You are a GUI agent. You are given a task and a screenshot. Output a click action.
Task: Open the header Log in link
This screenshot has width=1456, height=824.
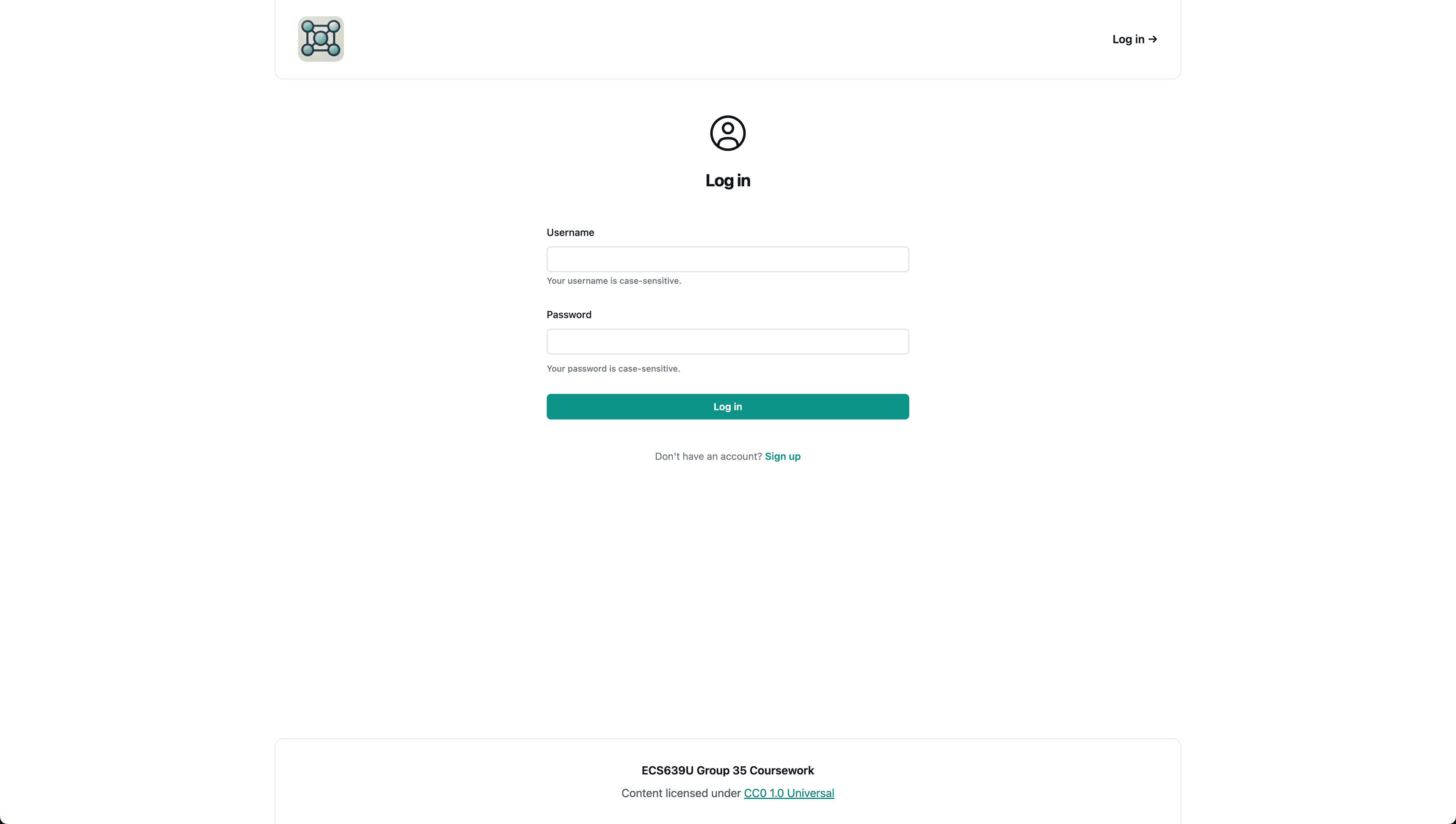pyautogui.click(x=1128, y=39)
